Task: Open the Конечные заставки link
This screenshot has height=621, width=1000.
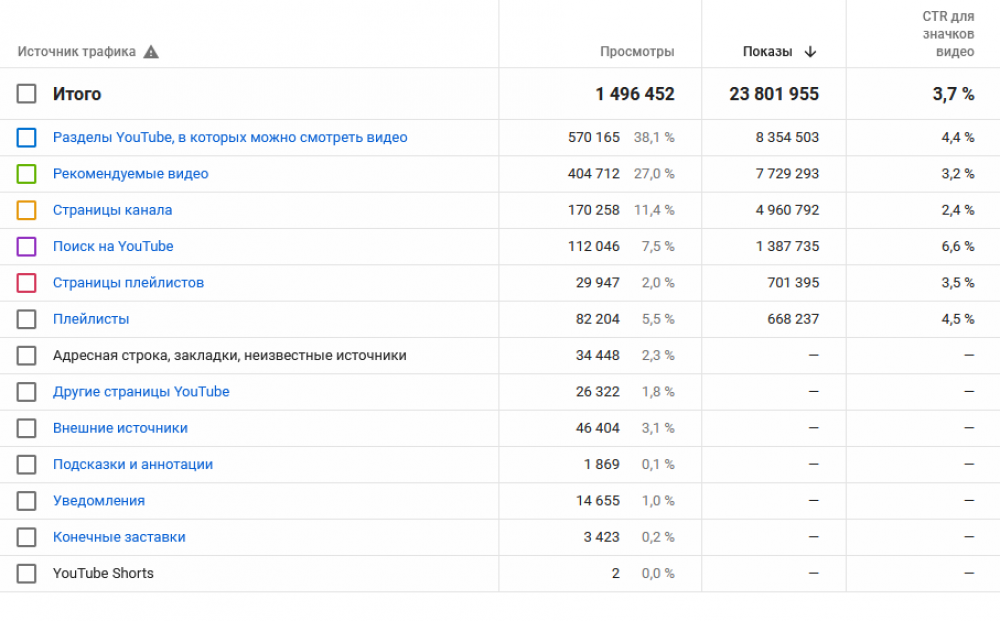Action: (119, 537)
